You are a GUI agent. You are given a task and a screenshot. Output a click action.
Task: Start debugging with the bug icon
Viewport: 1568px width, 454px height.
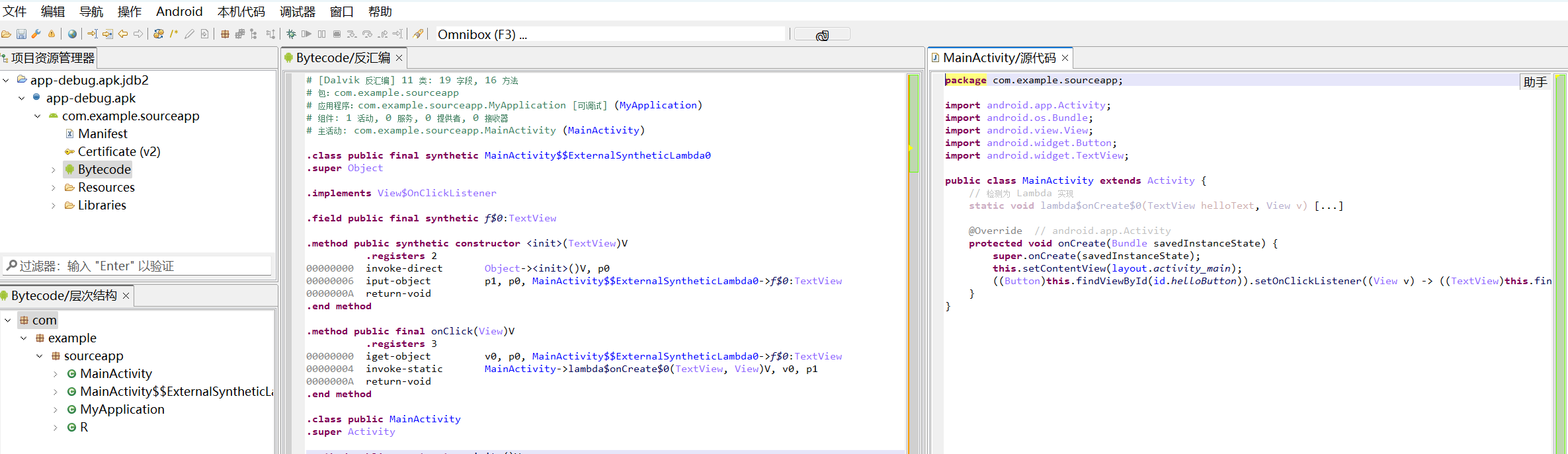coord(291,34)
